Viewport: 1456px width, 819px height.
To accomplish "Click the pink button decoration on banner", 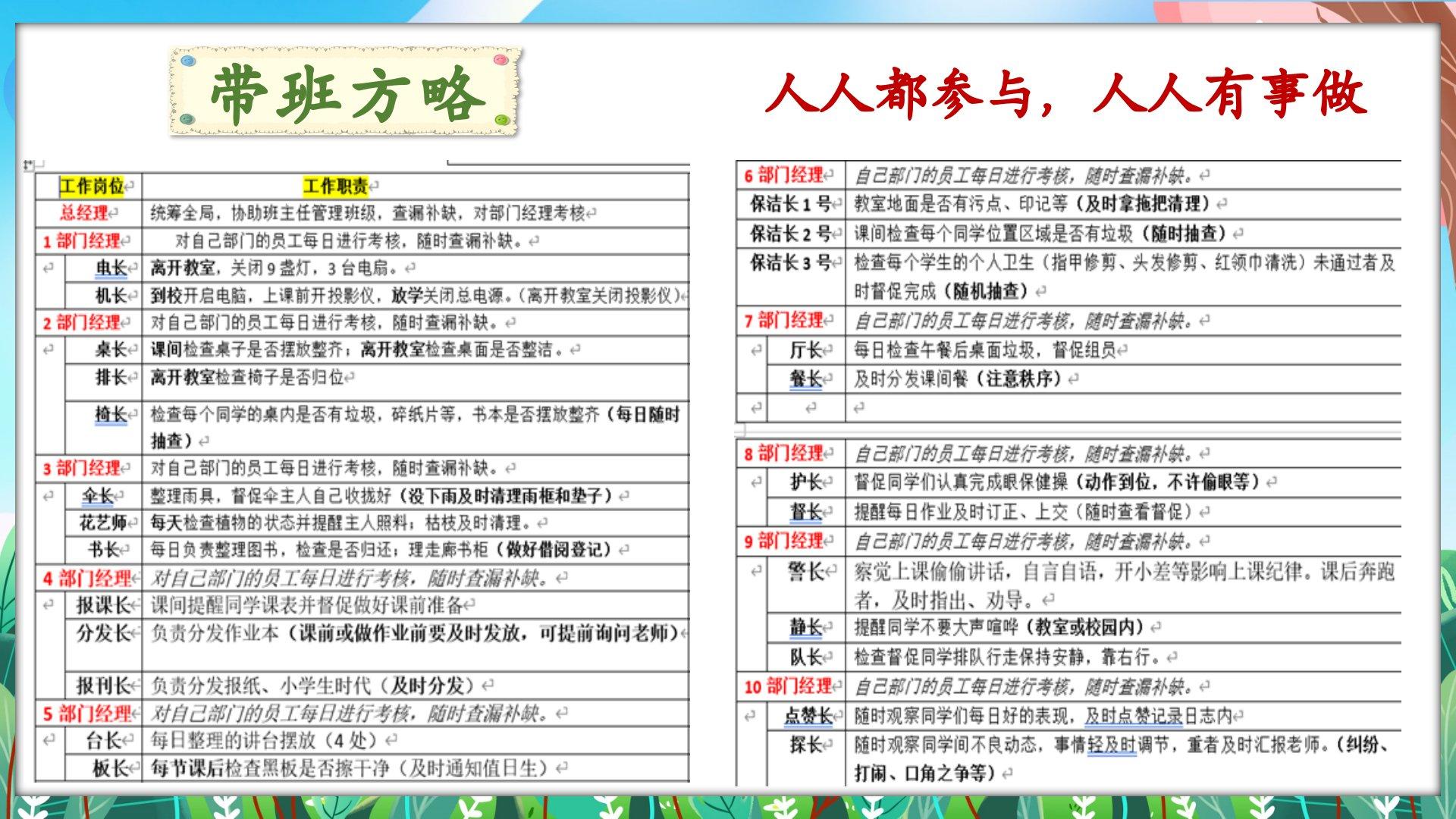I will pos(500,60).
